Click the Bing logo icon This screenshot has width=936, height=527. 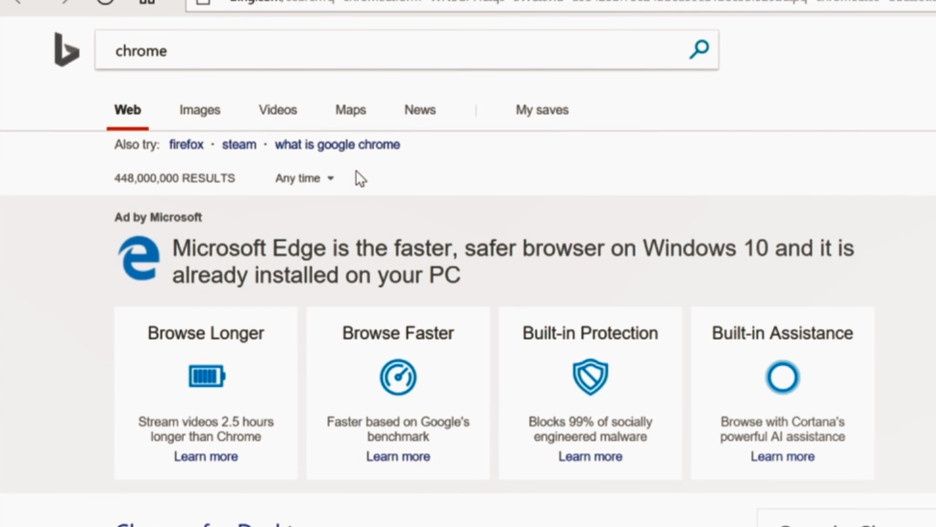click(x=66, y=50)
